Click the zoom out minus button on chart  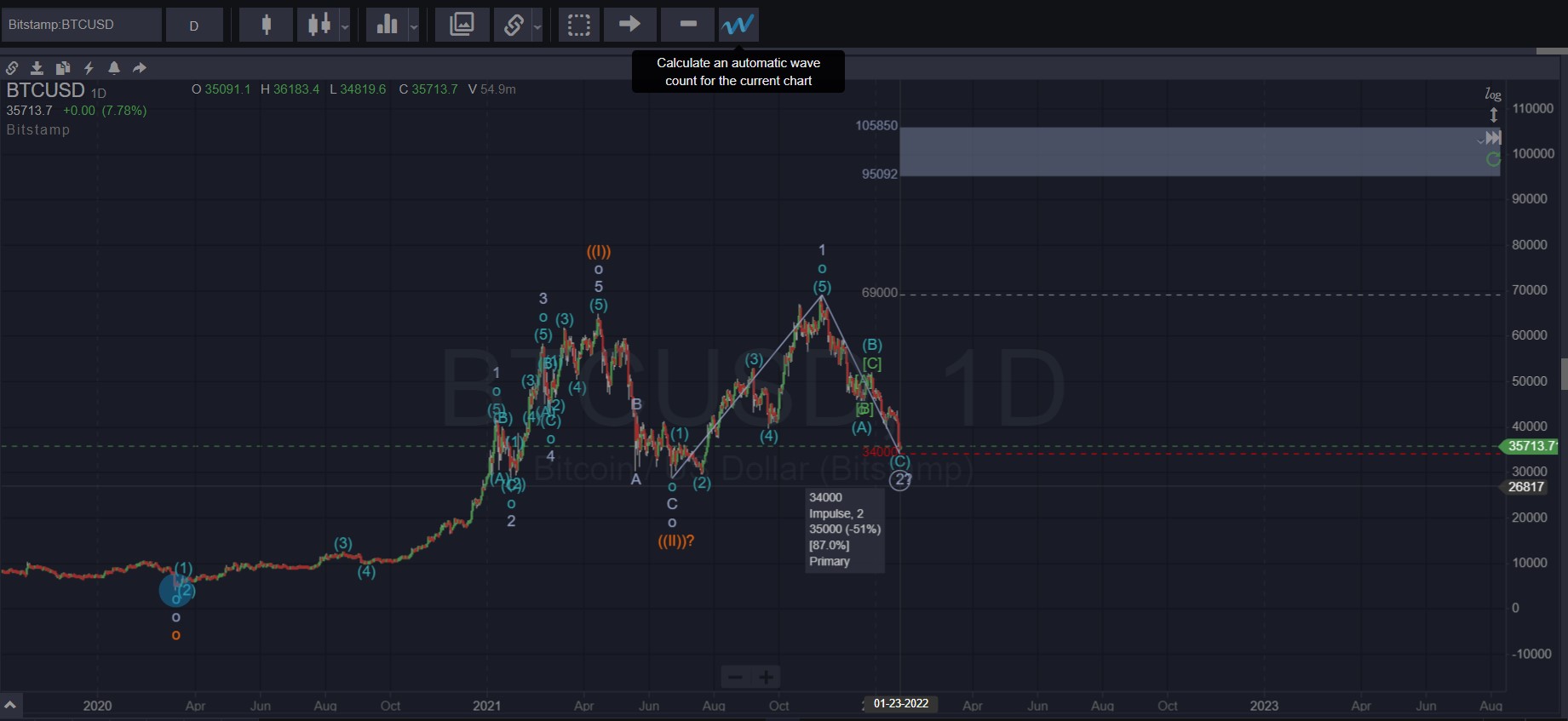735,678
